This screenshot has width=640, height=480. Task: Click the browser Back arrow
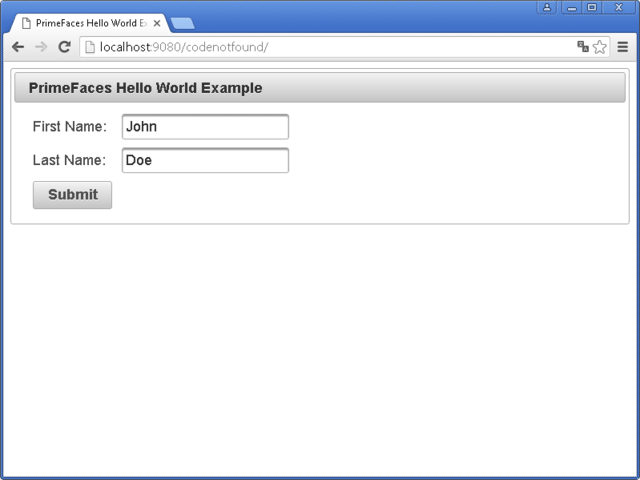(18, 47)
